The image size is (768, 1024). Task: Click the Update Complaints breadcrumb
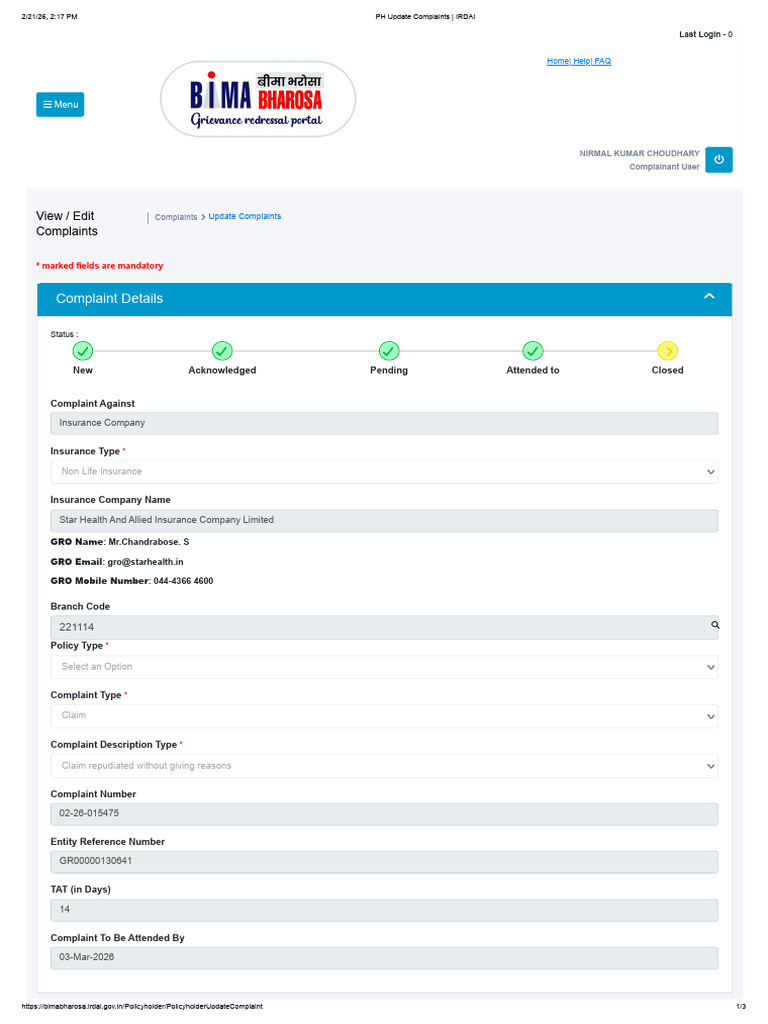[x=245, y=216]
